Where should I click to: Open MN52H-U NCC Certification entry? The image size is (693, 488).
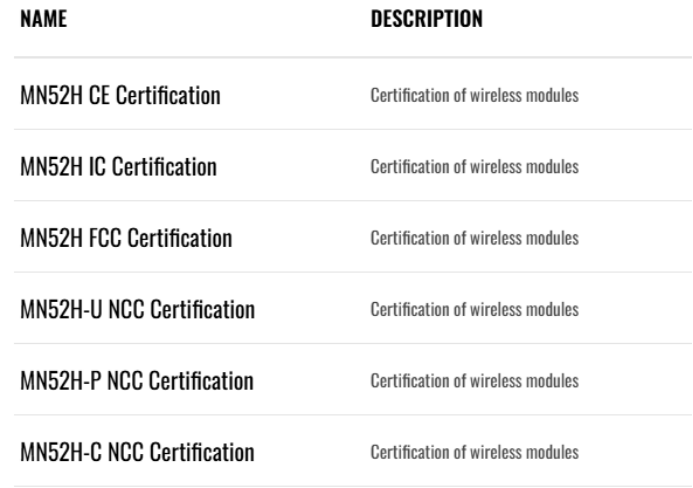pyautogui.click(x=137, y=309)
